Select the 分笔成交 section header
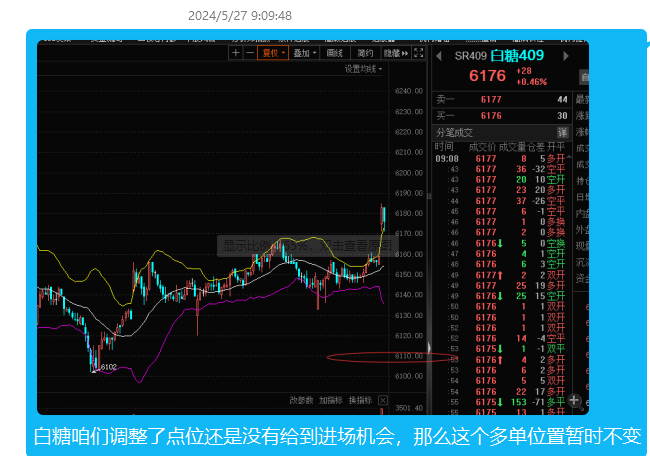This screenshot has height=456, width=650. (502, 133)
